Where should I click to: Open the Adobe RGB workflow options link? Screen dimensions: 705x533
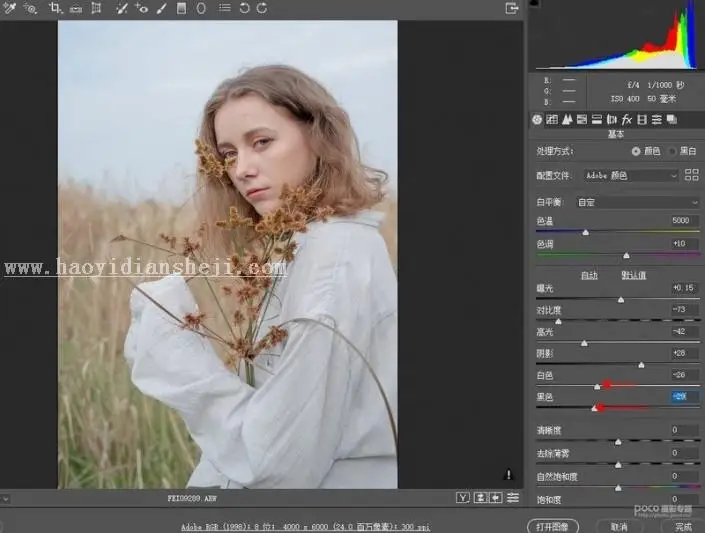coord(305,527)
